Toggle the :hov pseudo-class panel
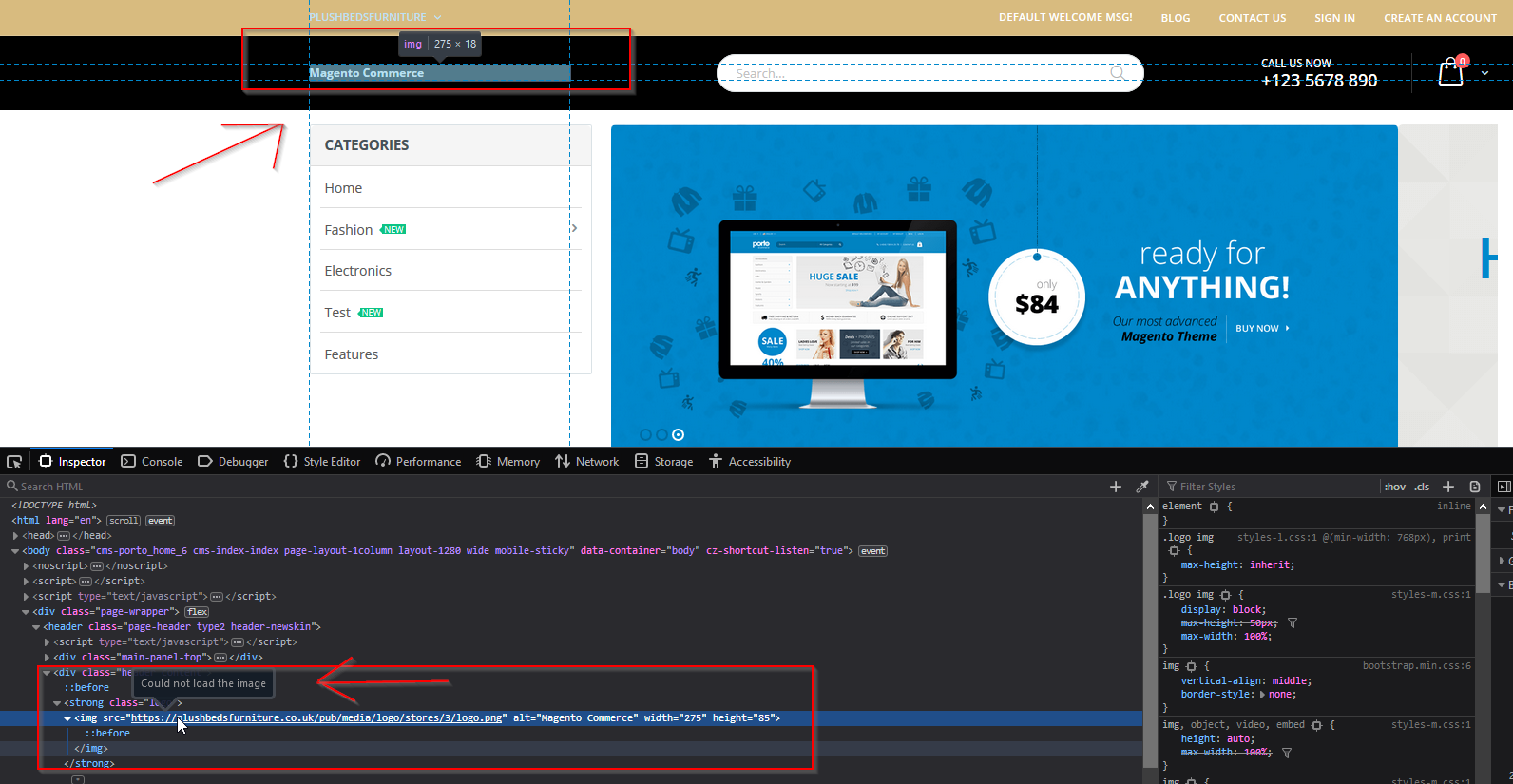The image size is (1513, 784). (x=1394, y=487)
